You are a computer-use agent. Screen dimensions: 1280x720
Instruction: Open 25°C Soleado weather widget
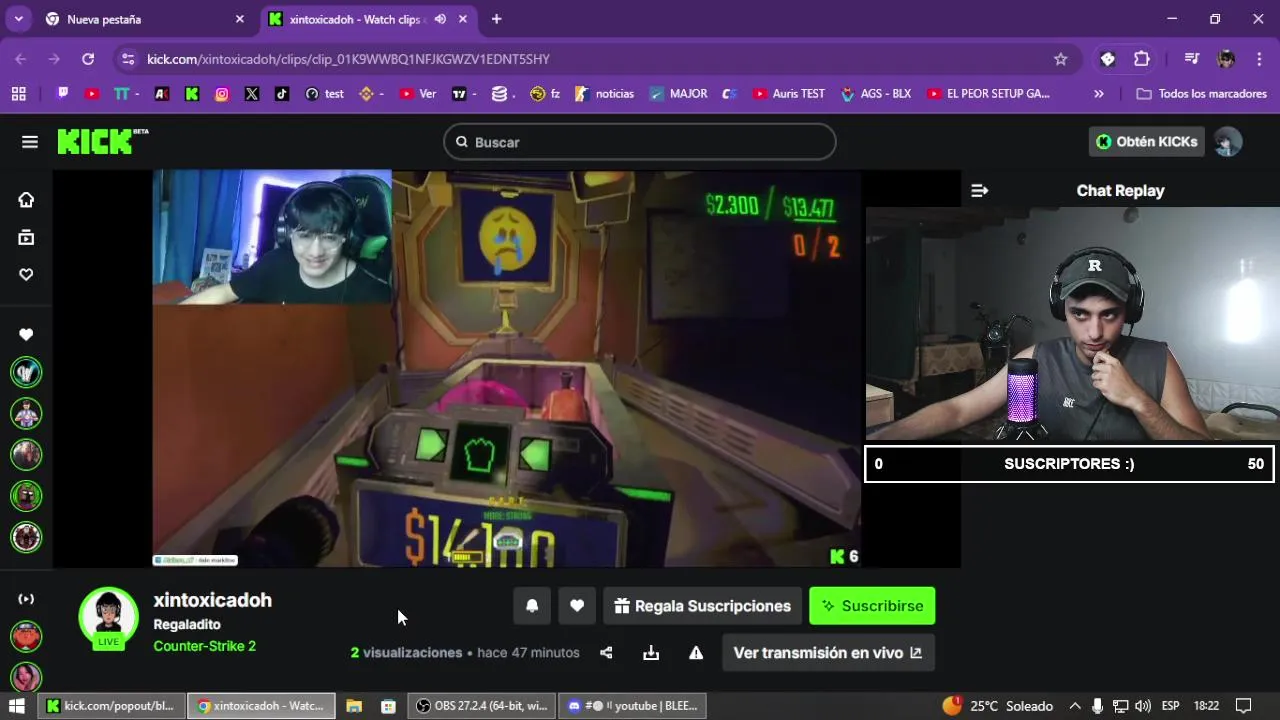[x=997, y=706]
